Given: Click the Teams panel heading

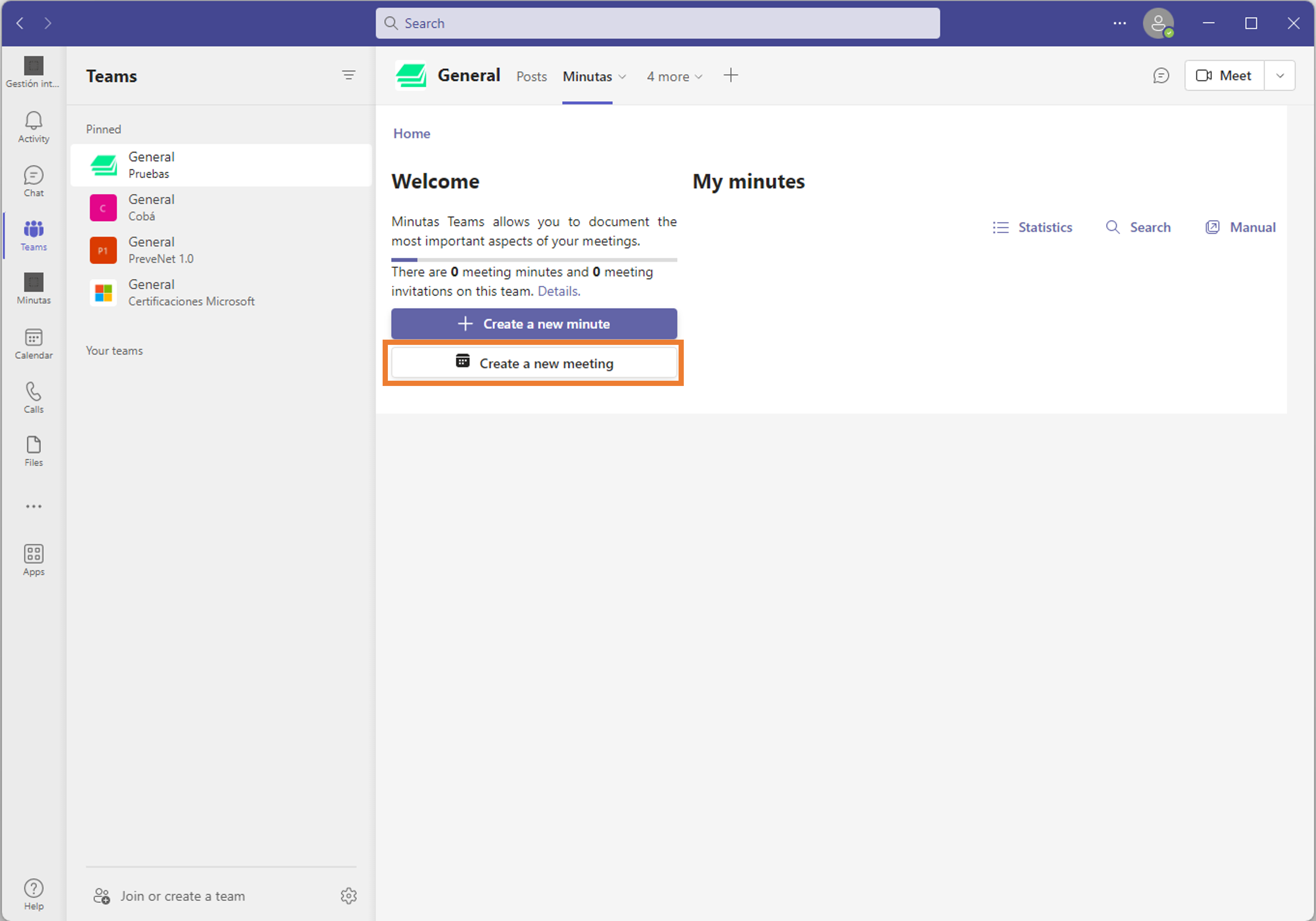Looking at the screenshot, I should tap(111, 75).
